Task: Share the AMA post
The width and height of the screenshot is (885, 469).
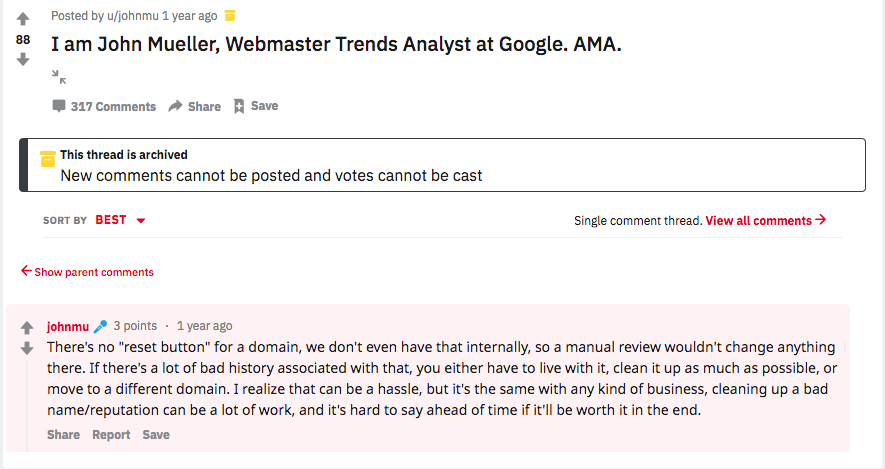Action: [194, 106]
